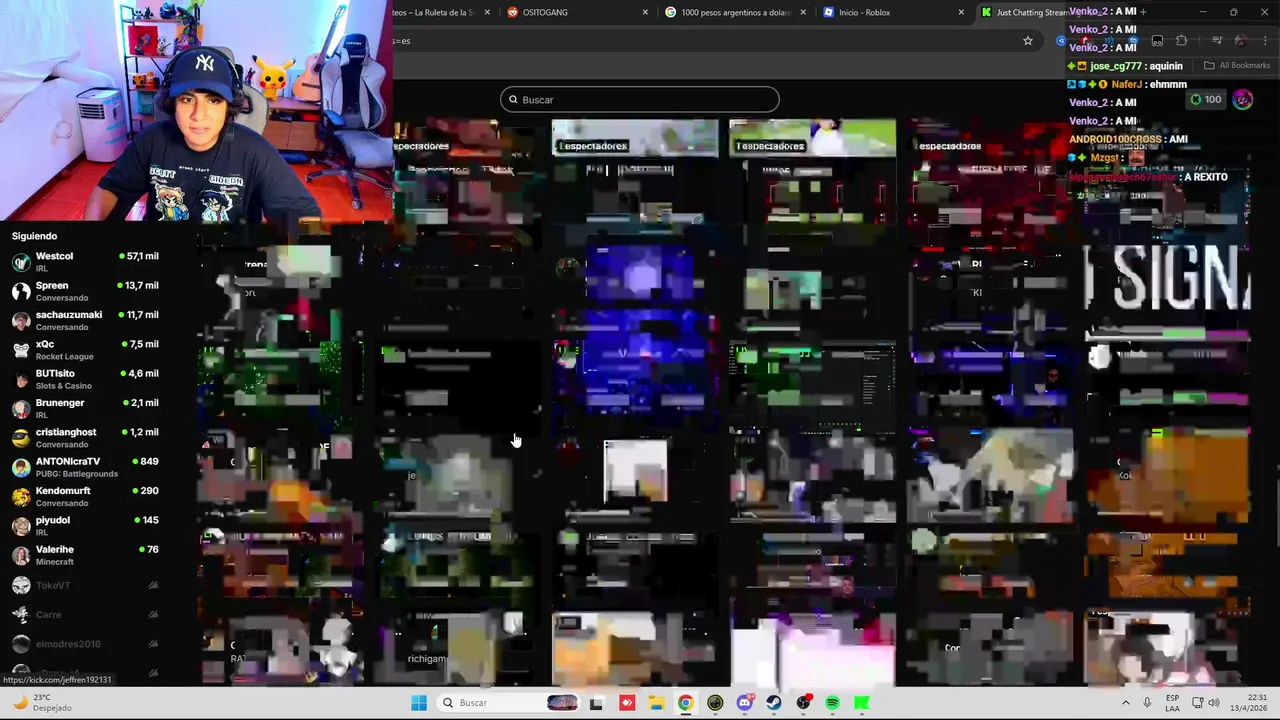The width and height of the screenshot is (1280, 720).
Task: Open ANTONIcraTV PUBG Battlegrounds channel
Action: tap(85, 467)
